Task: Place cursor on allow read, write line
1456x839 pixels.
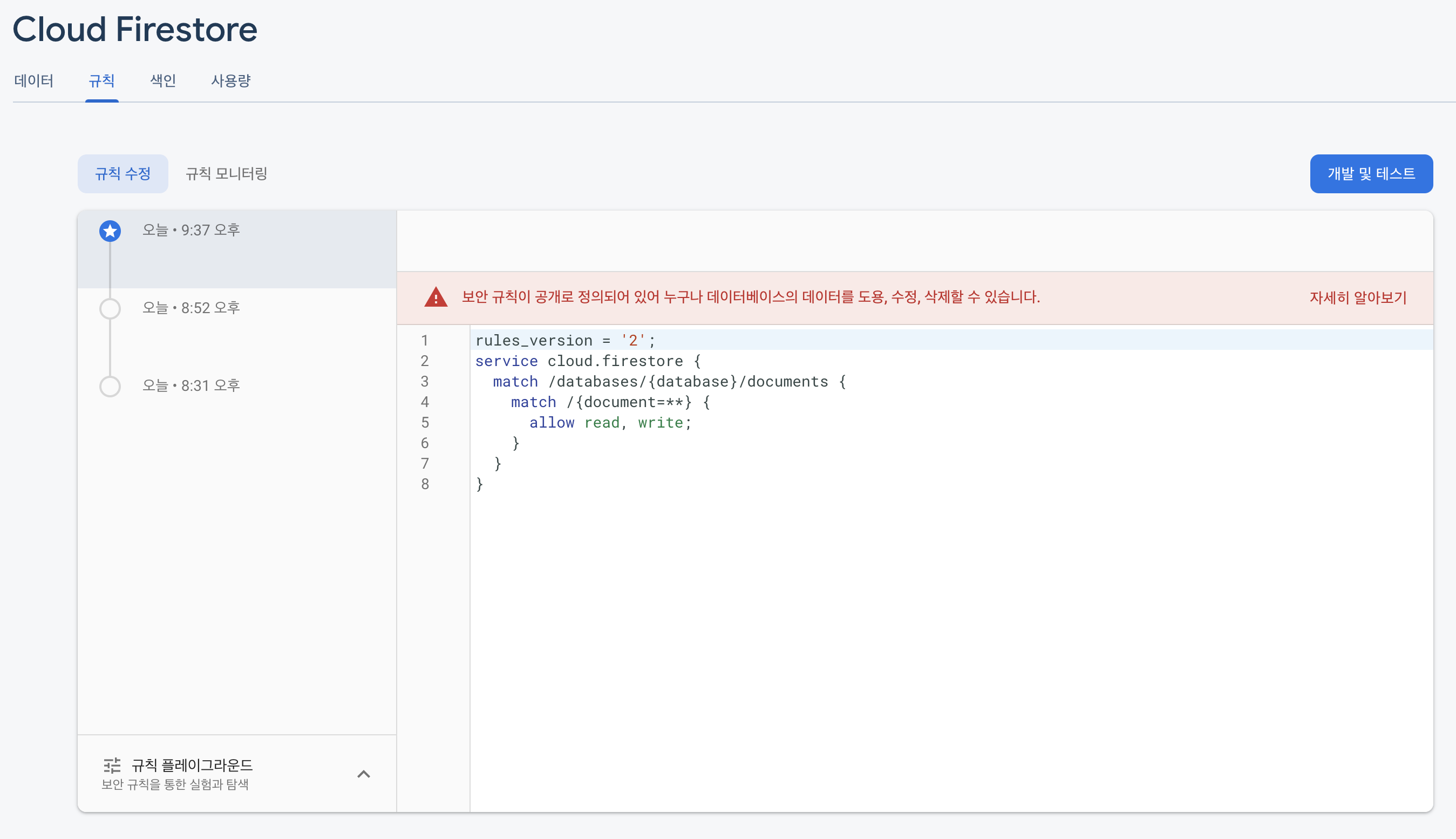Action: tap(610, 423)
